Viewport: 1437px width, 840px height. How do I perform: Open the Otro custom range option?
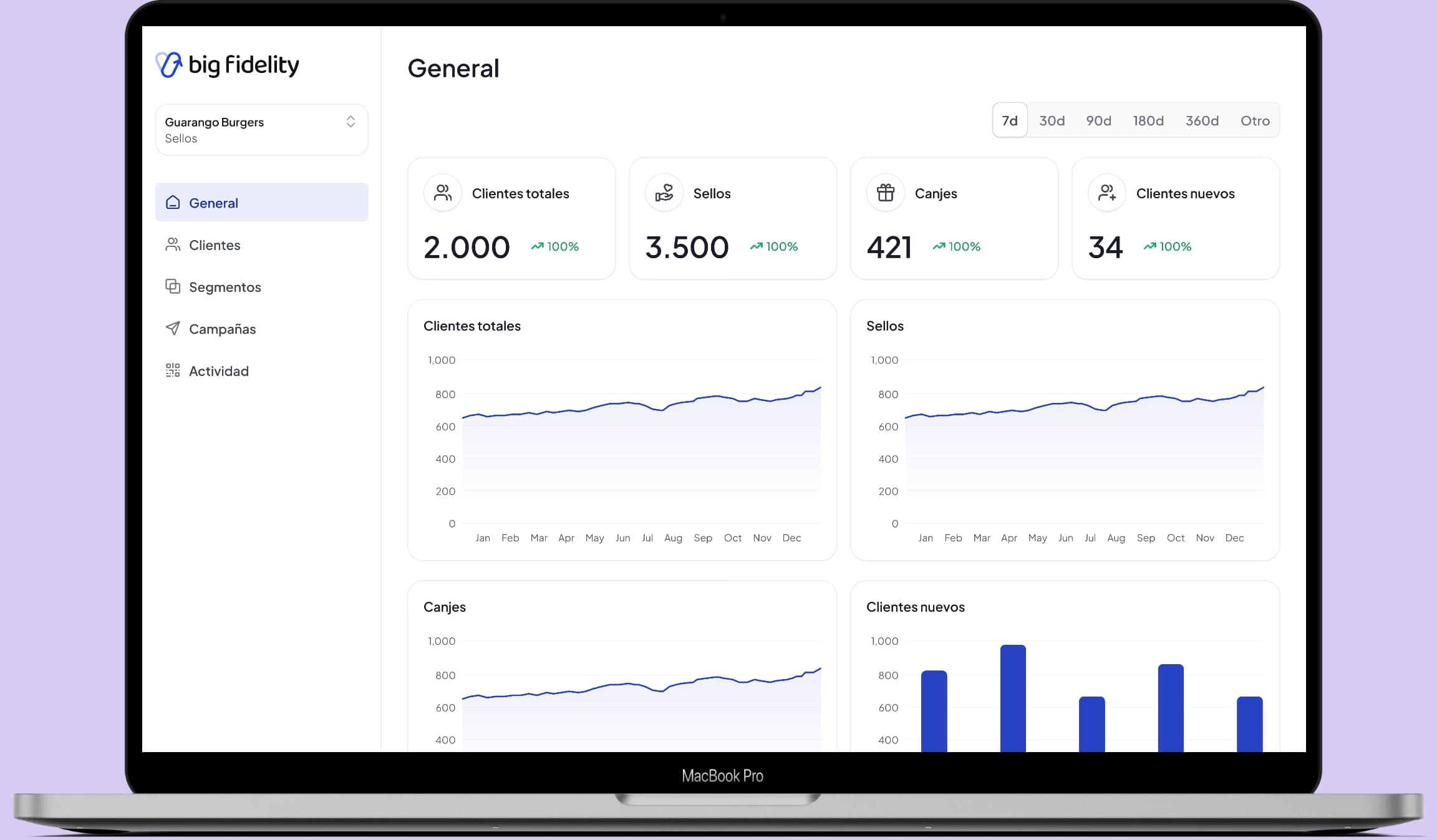pos(1255,120)
